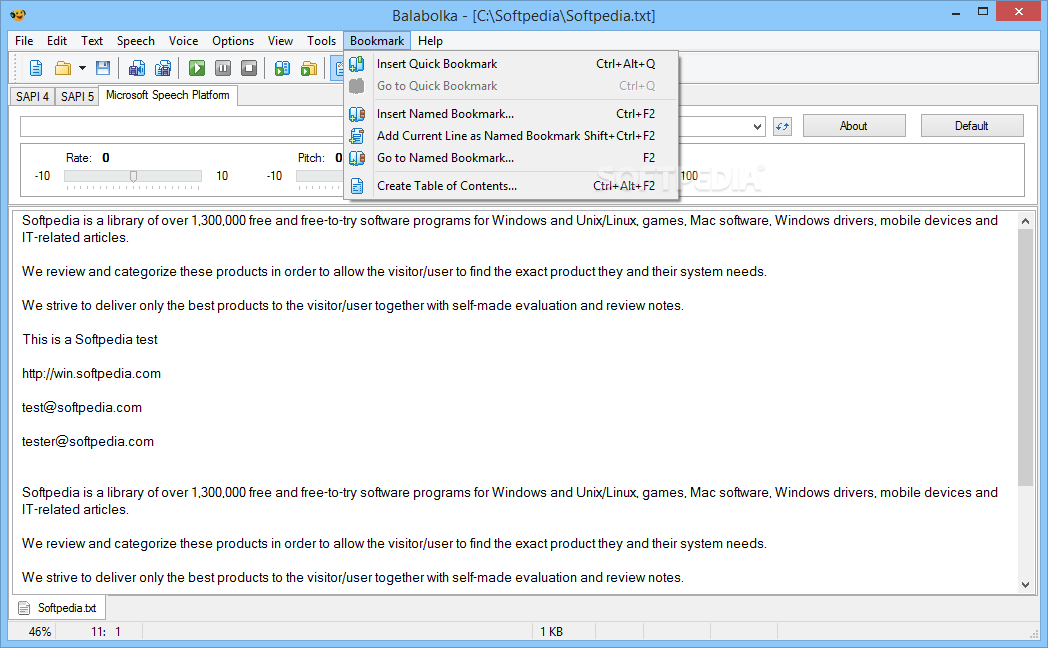Close the open Bookmark menu
This screenshot has width=1048, height=648.
coord(377,41)
